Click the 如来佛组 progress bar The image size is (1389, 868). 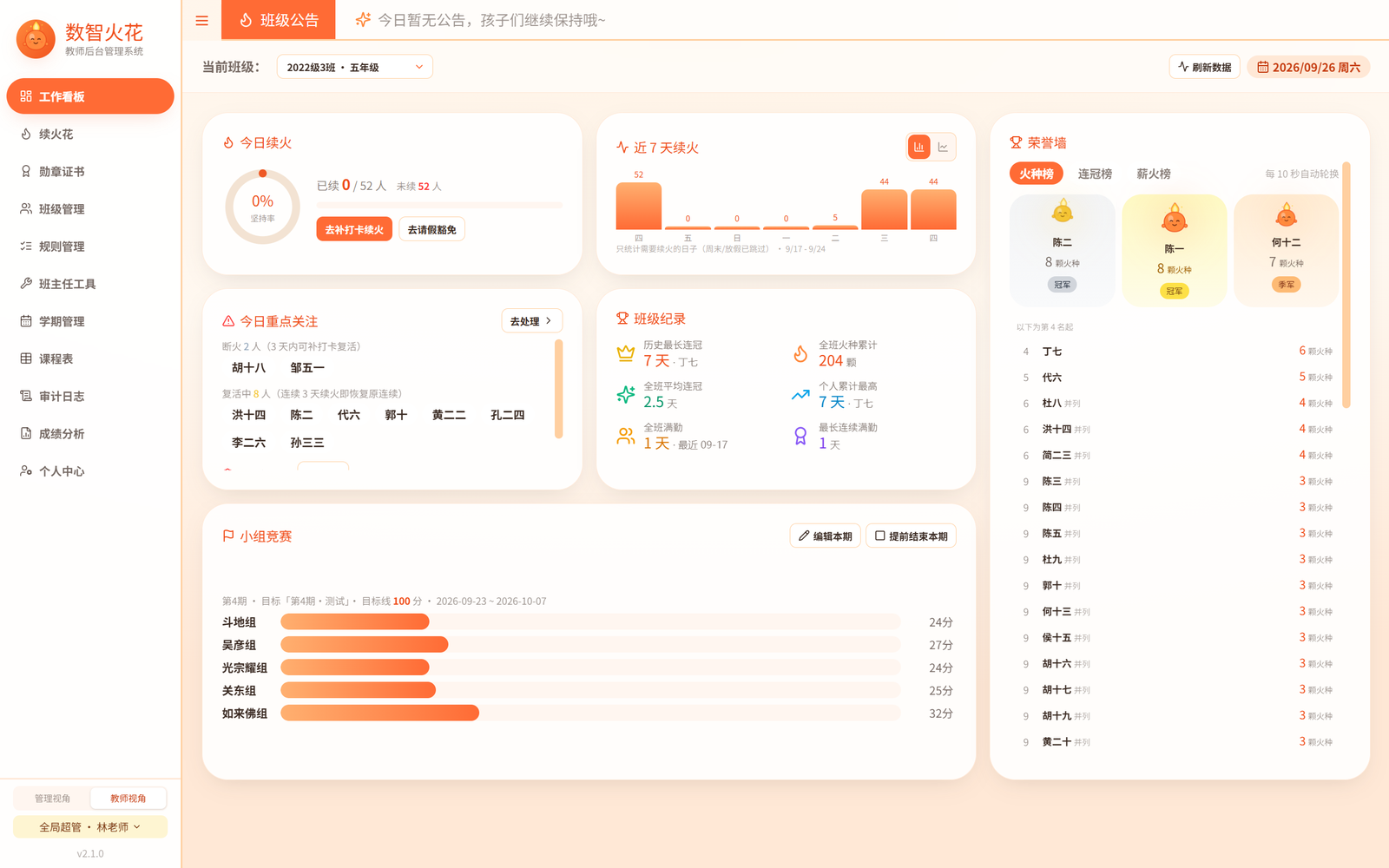(x=590, y=713)
